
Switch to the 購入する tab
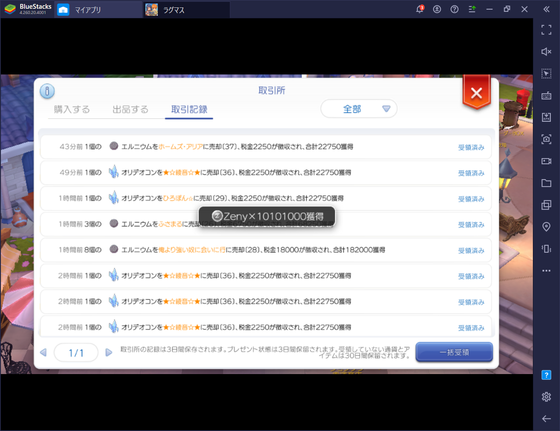[72, 109]
